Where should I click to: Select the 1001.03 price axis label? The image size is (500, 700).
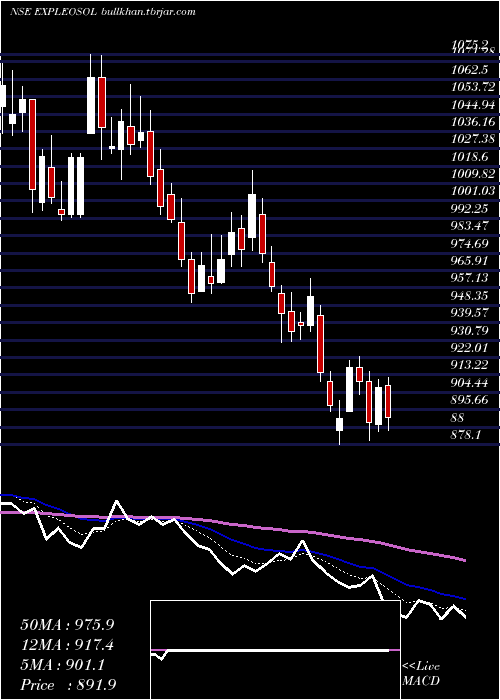[x=473, y=191]
